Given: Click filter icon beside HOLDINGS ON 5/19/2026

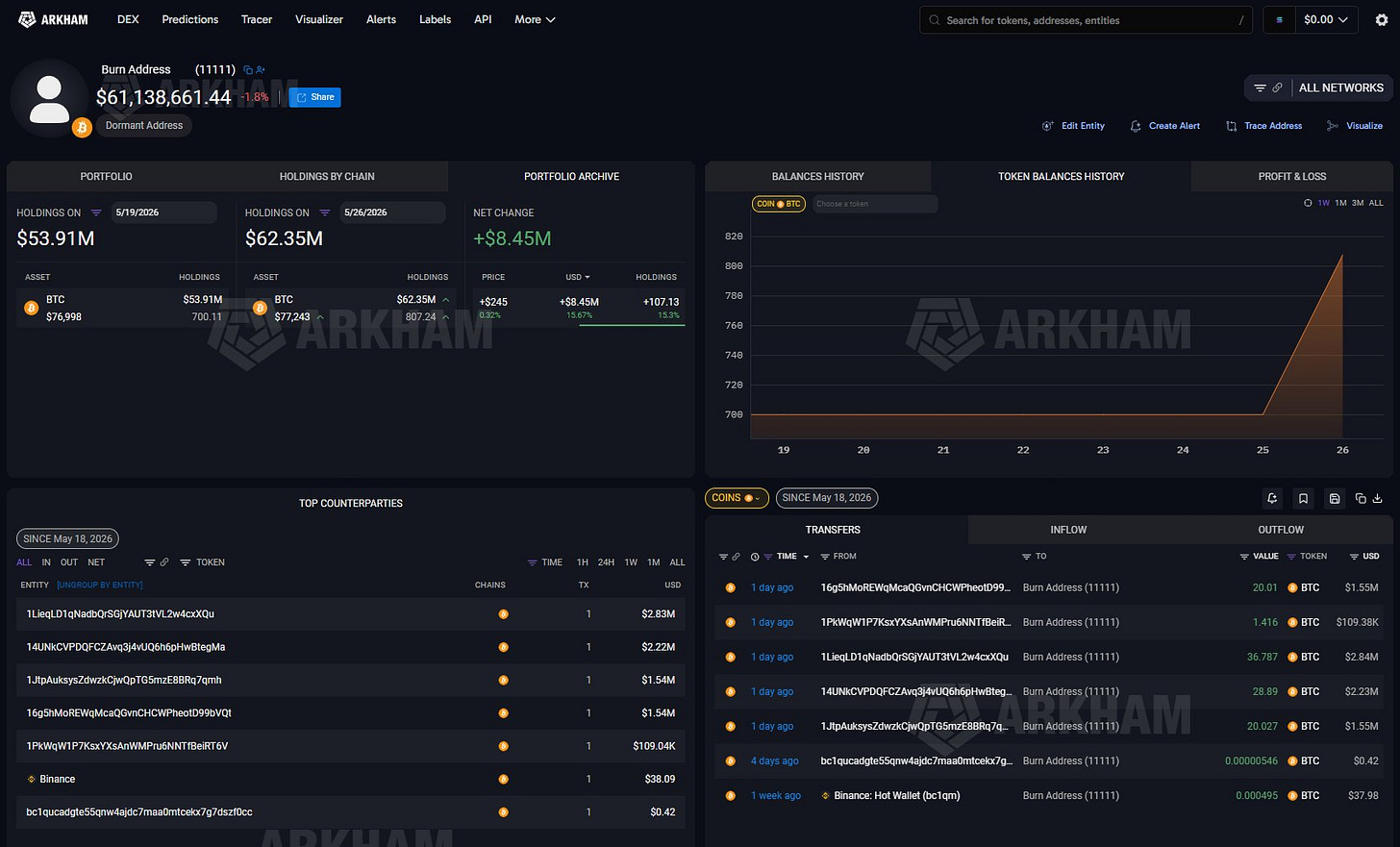Looking at the screenshot, I should 96,212.
